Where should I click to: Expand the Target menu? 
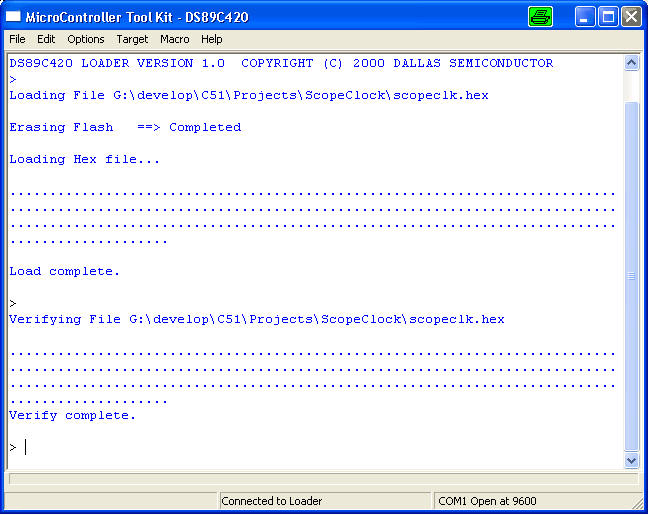(x=132, y=39)
